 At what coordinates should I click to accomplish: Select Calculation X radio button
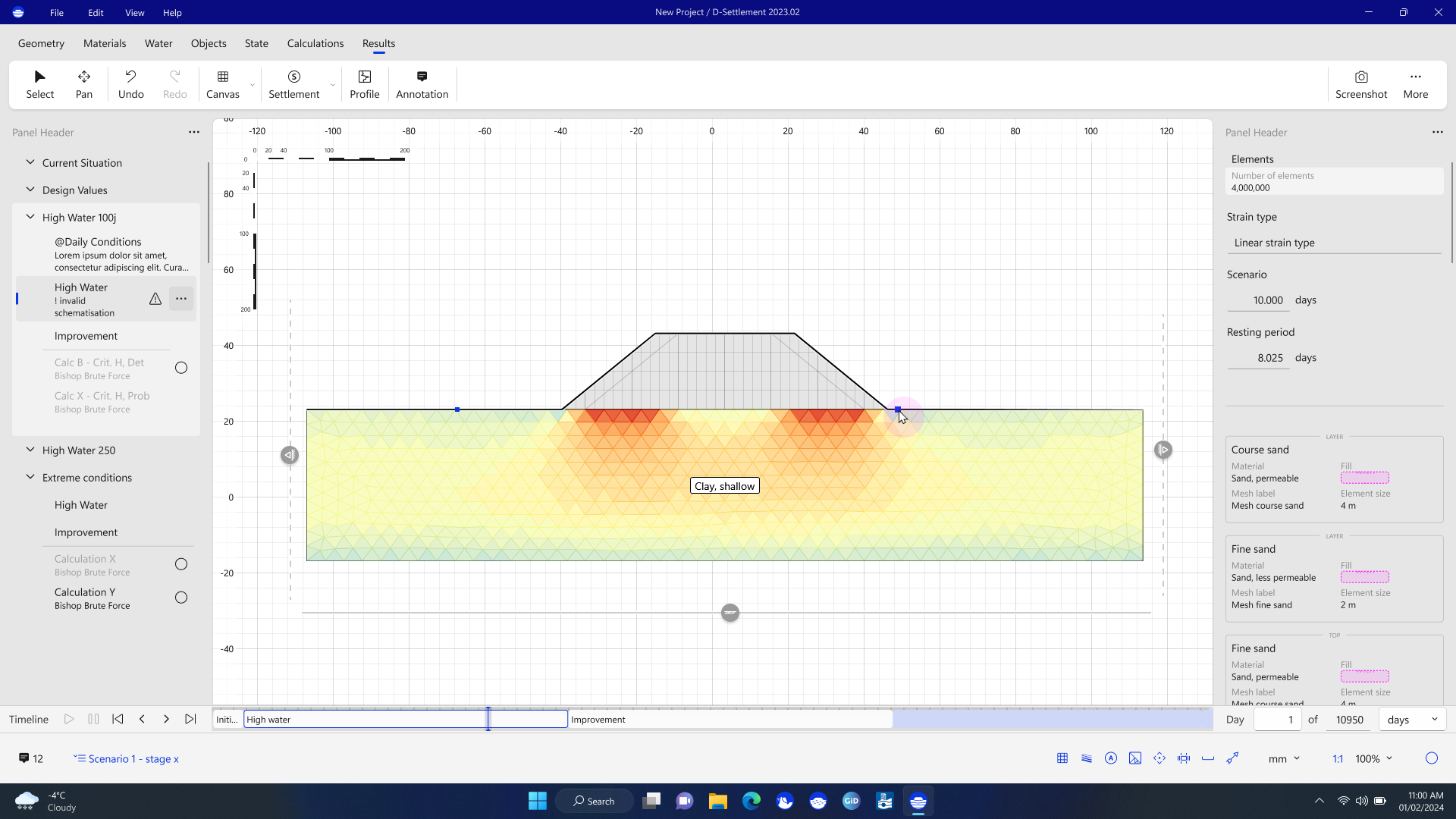click(x=181, y=564)
